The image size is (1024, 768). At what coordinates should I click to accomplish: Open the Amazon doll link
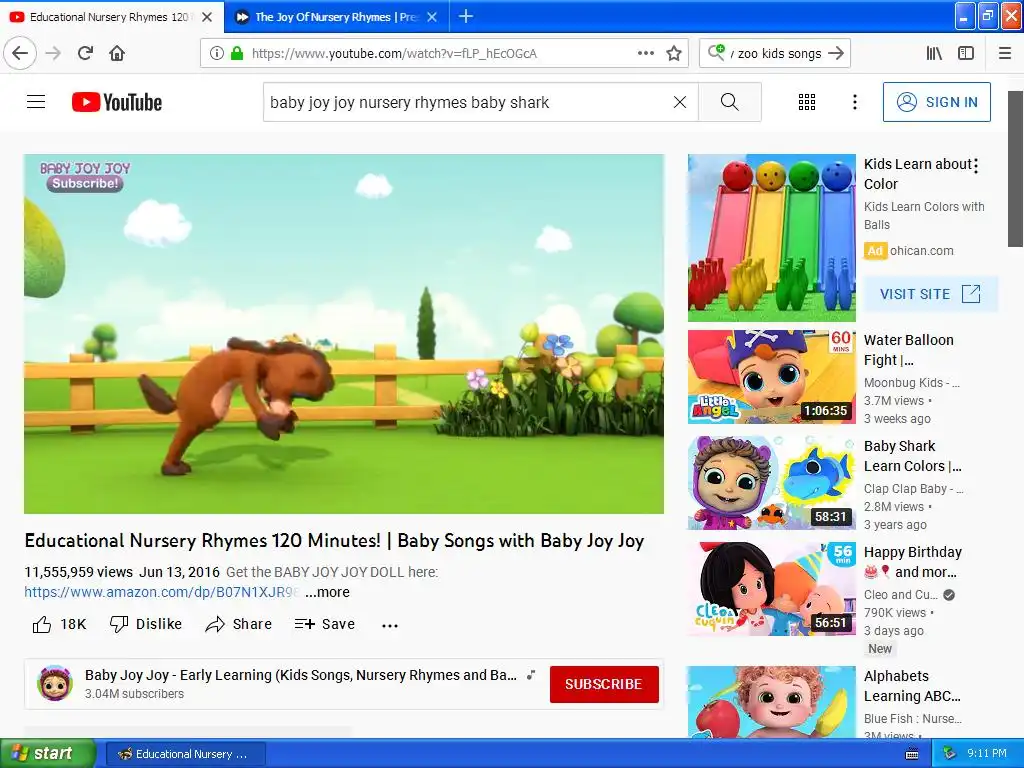coord(162,592)
